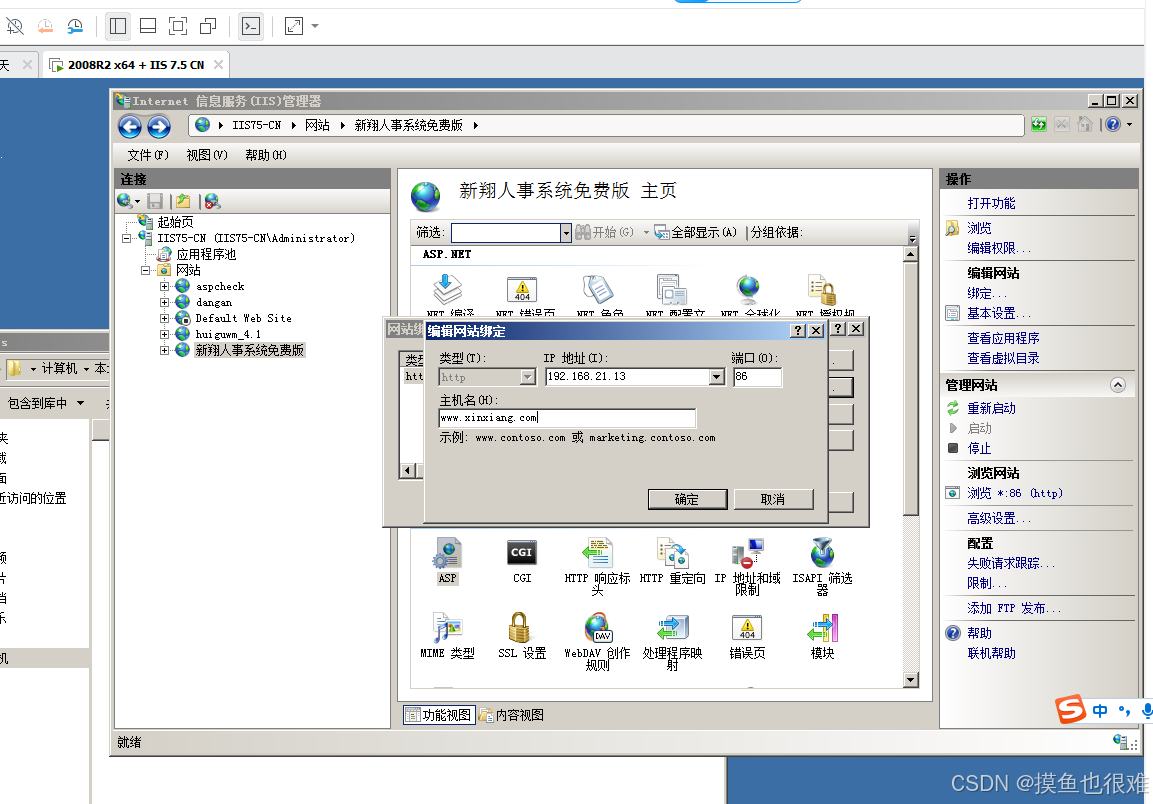Expand the aspcheck site node
This screenshot has height=804, width=1153.
tap(164, 286)
